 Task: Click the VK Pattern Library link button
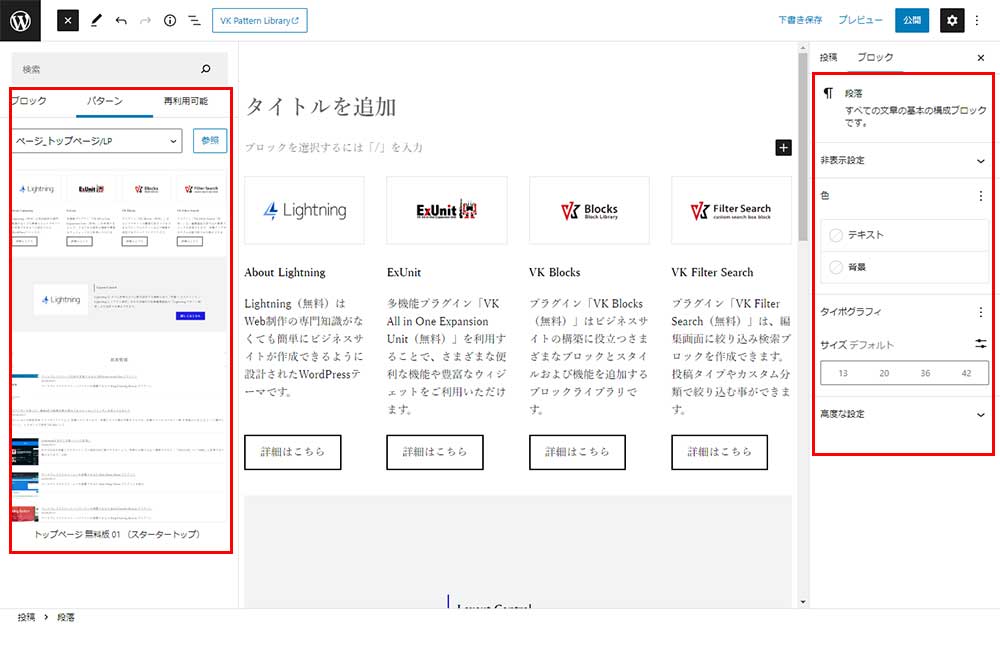(259, 20)
